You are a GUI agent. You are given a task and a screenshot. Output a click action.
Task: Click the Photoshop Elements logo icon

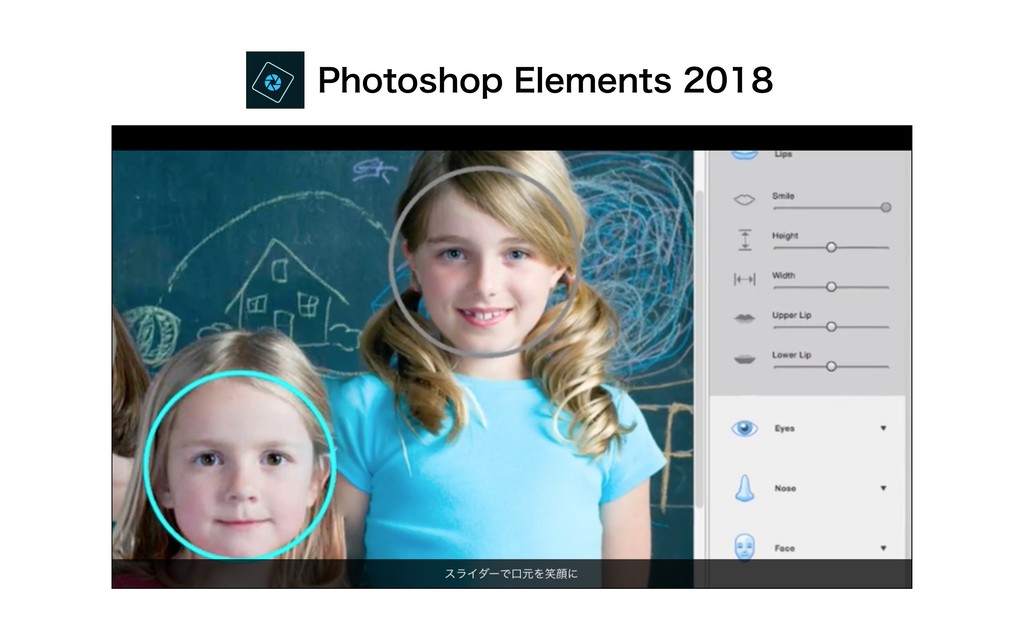[x=275, y=80]
